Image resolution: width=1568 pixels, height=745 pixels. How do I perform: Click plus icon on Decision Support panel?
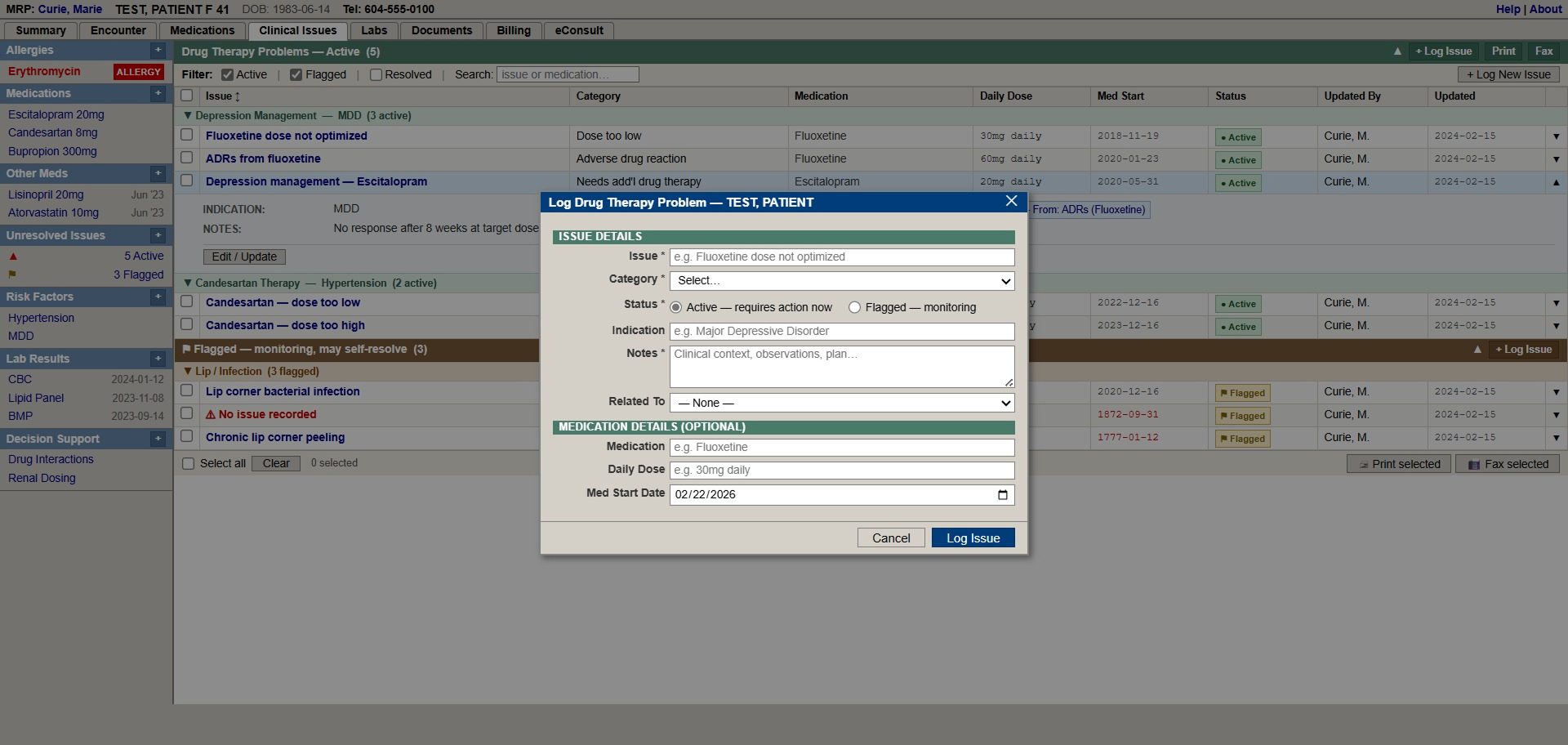pos(158,439)
